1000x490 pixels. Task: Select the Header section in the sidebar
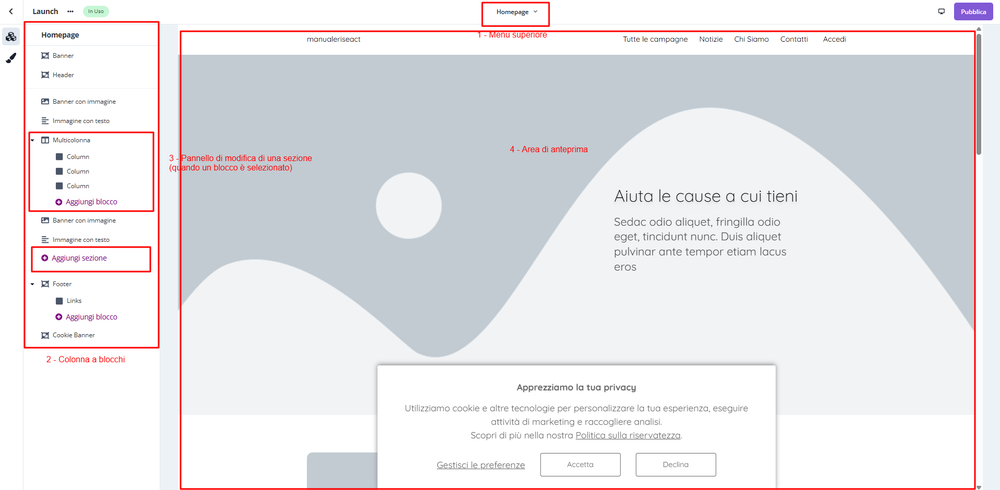click(x=62, y=75)
